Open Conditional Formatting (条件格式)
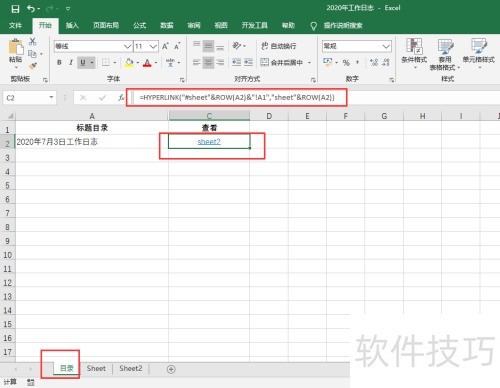The image size is (500, 388). coord(414,53)
